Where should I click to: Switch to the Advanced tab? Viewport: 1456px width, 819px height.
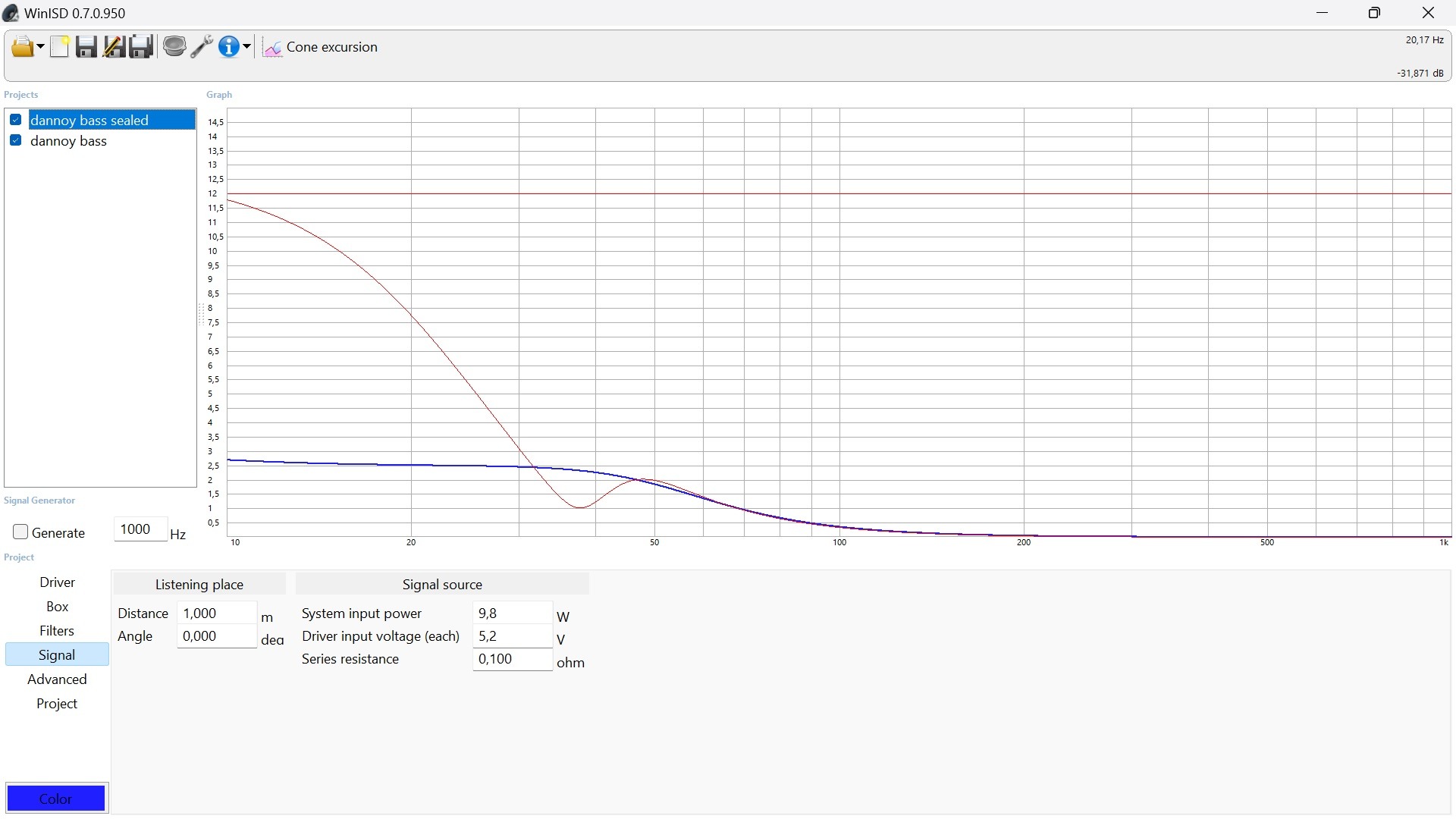[x=57, y=679]
